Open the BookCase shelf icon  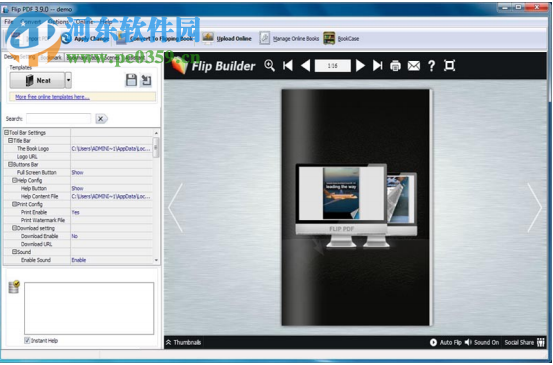tap(329, 38)
